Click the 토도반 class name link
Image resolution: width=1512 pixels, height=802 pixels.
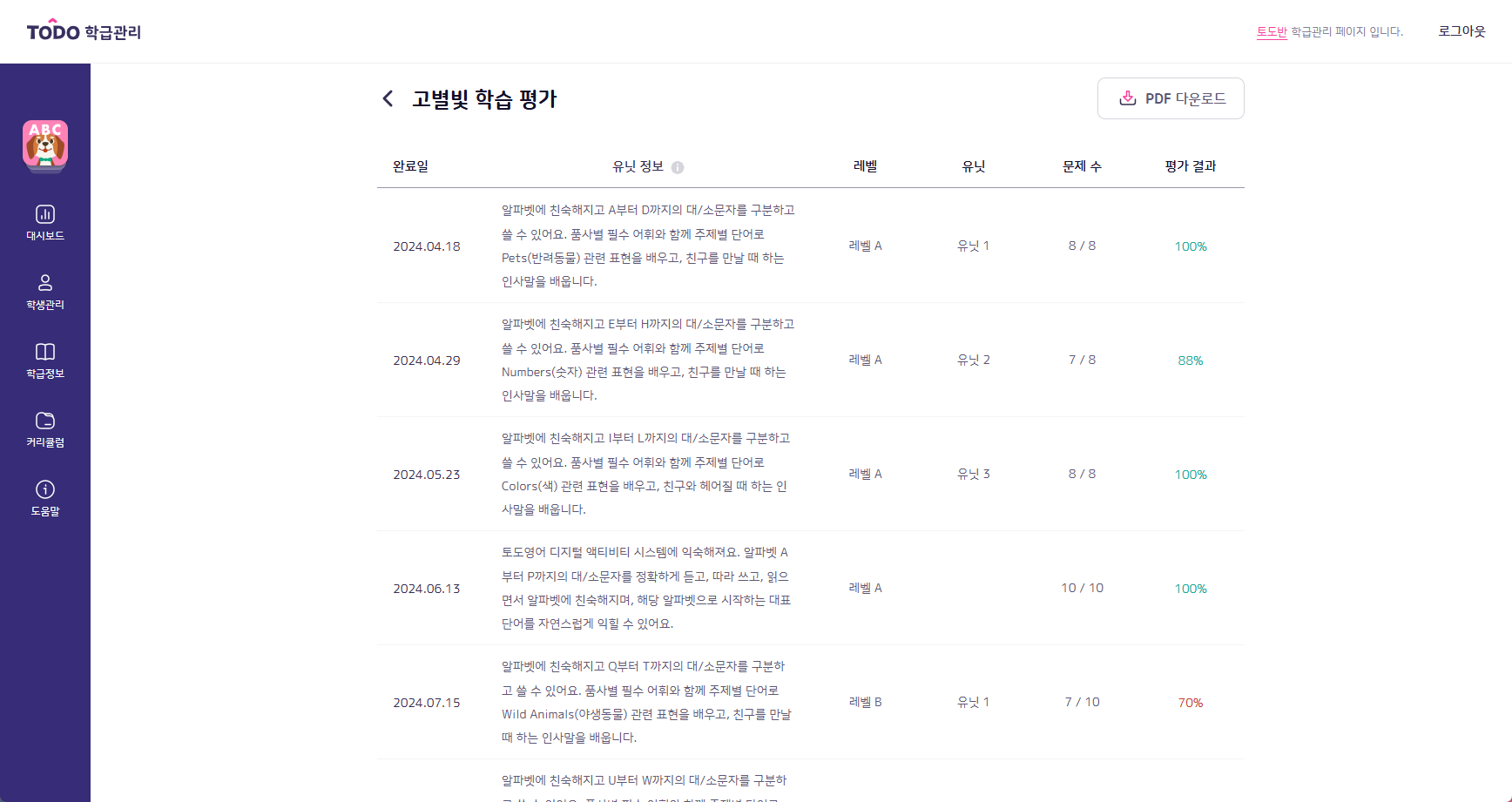pyautogui.click(x=1272, y=31)
